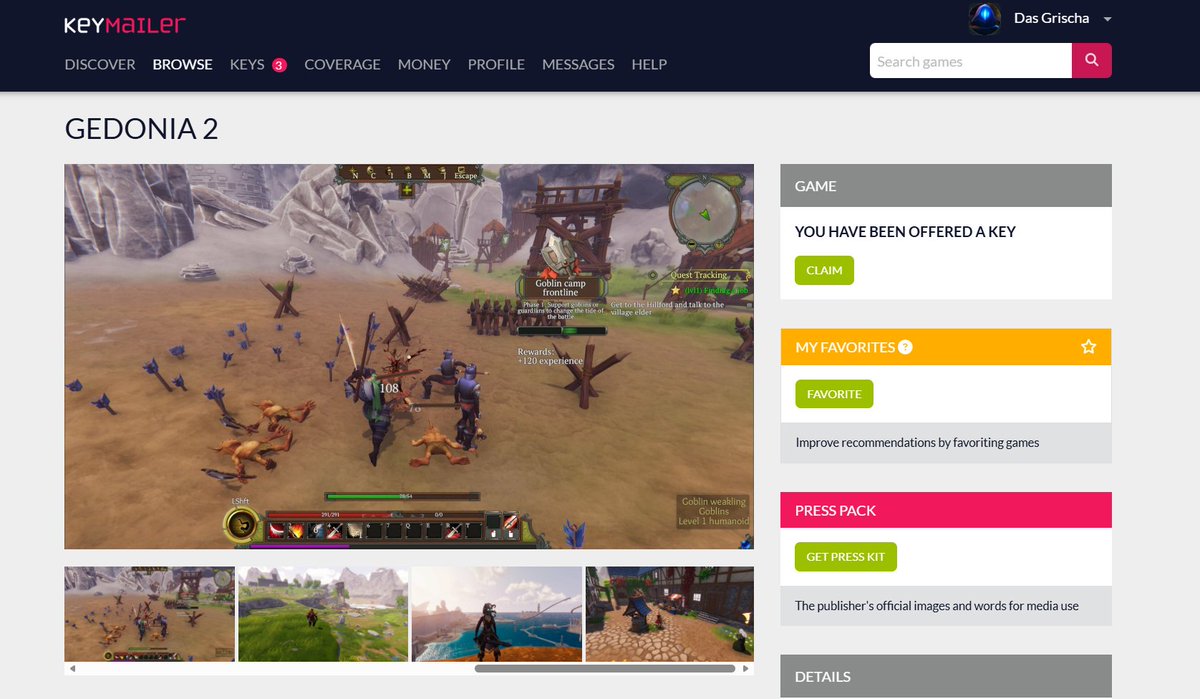
Task: Click the GAME panel header
Action: coord(946,186)
